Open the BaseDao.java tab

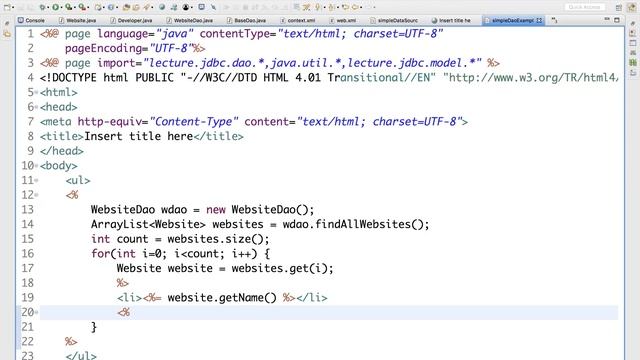(247, 20)
